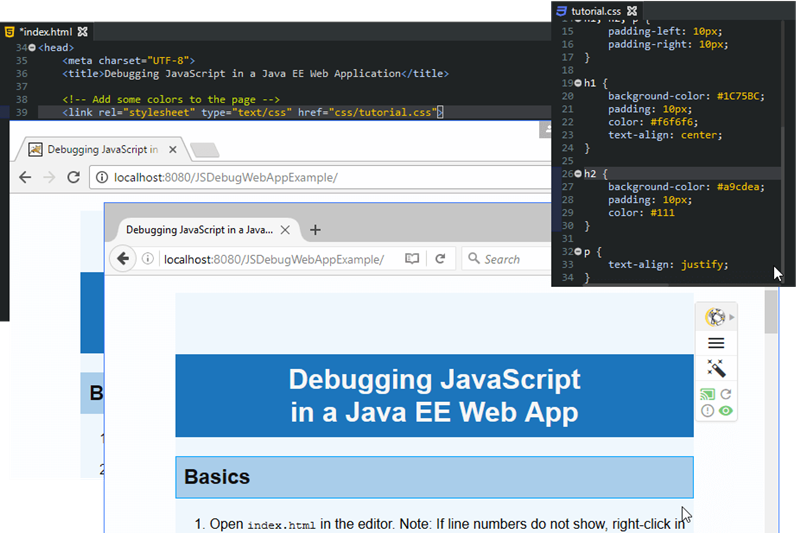Switch to the index.html editor tab

(x=47, y=32)
